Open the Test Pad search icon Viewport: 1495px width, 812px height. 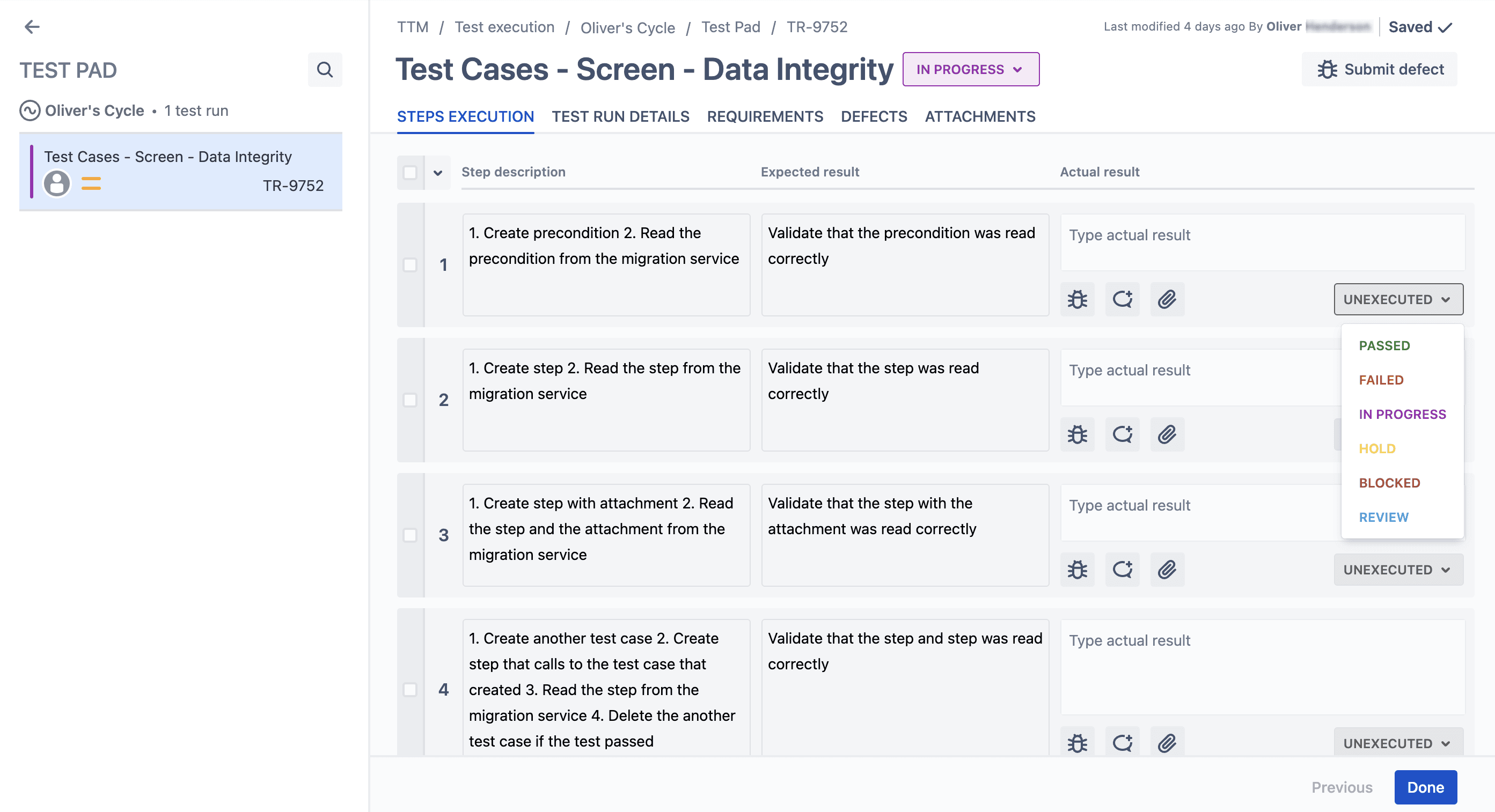(325, 70)
